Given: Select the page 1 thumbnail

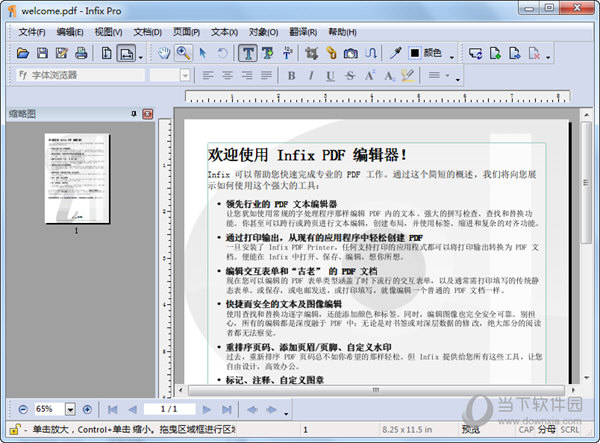Looking at the screenshot, I should pos(77,176).
